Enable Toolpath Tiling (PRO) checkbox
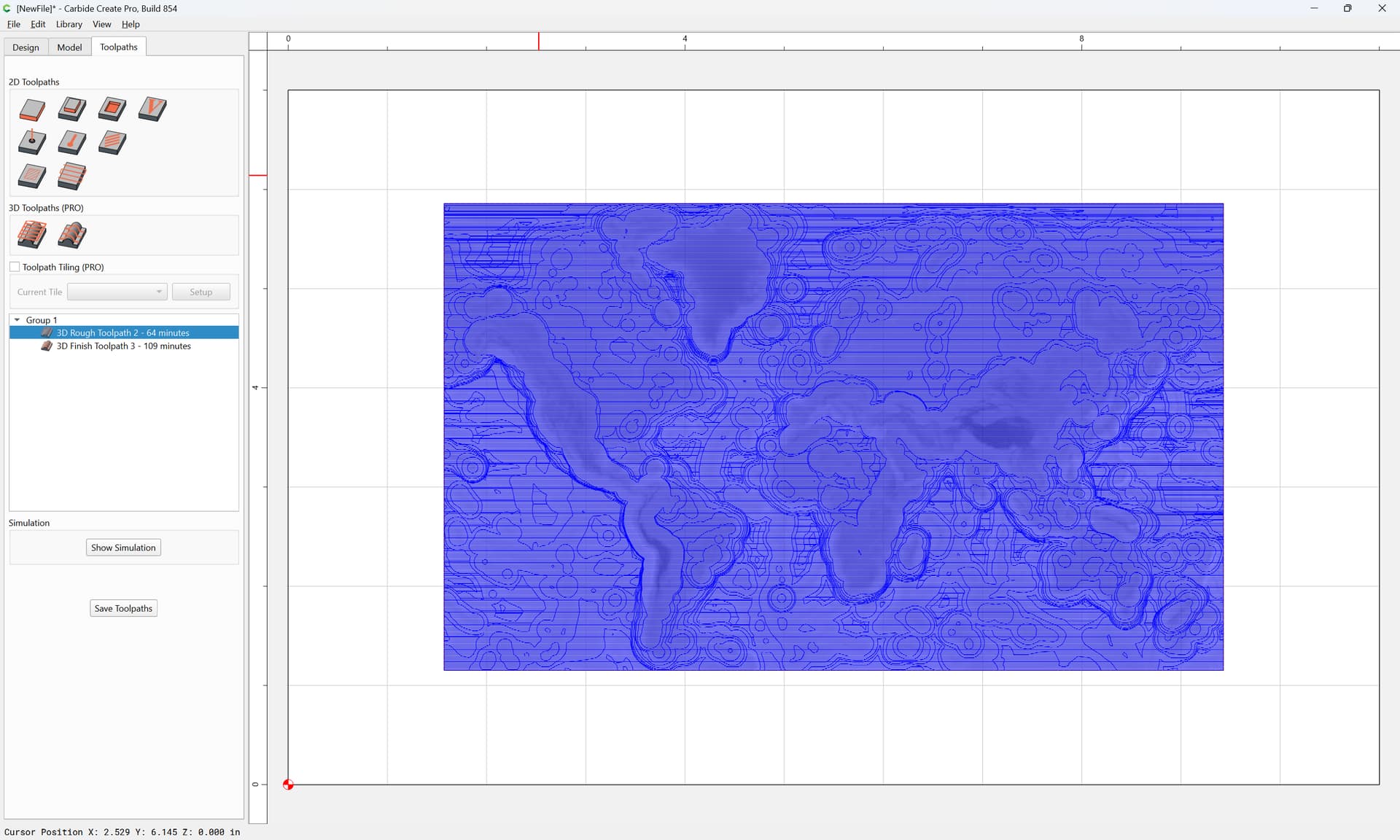This screenshot has width=1400, height=840. point(15,267)
